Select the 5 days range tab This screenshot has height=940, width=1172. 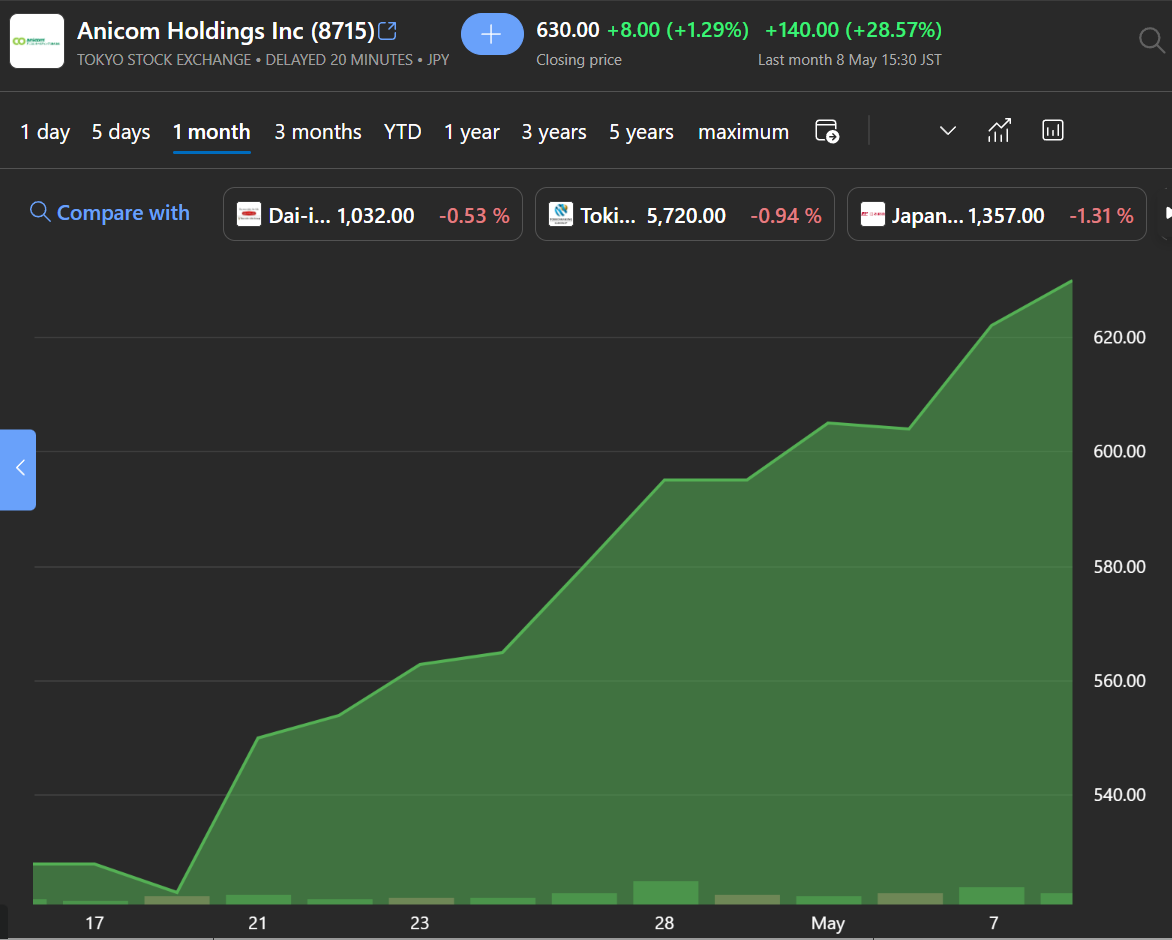point(121,132)
